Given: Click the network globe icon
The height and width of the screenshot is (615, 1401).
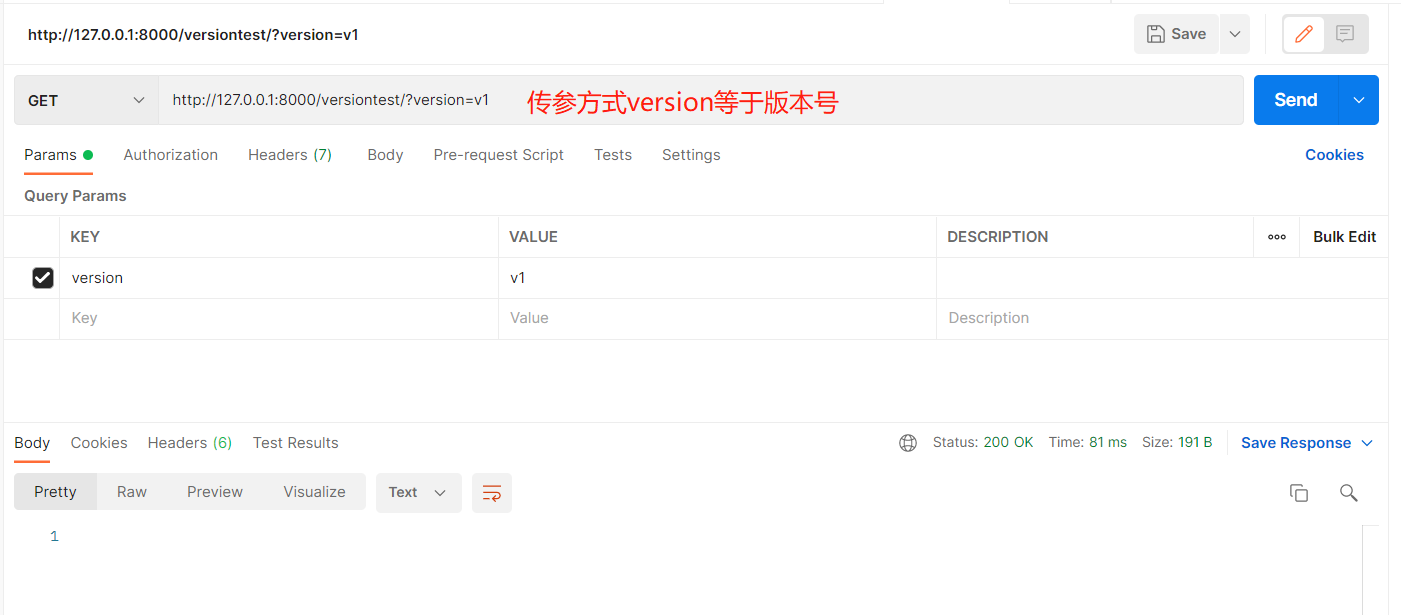Looking at the screenshot, I should 908,443.
